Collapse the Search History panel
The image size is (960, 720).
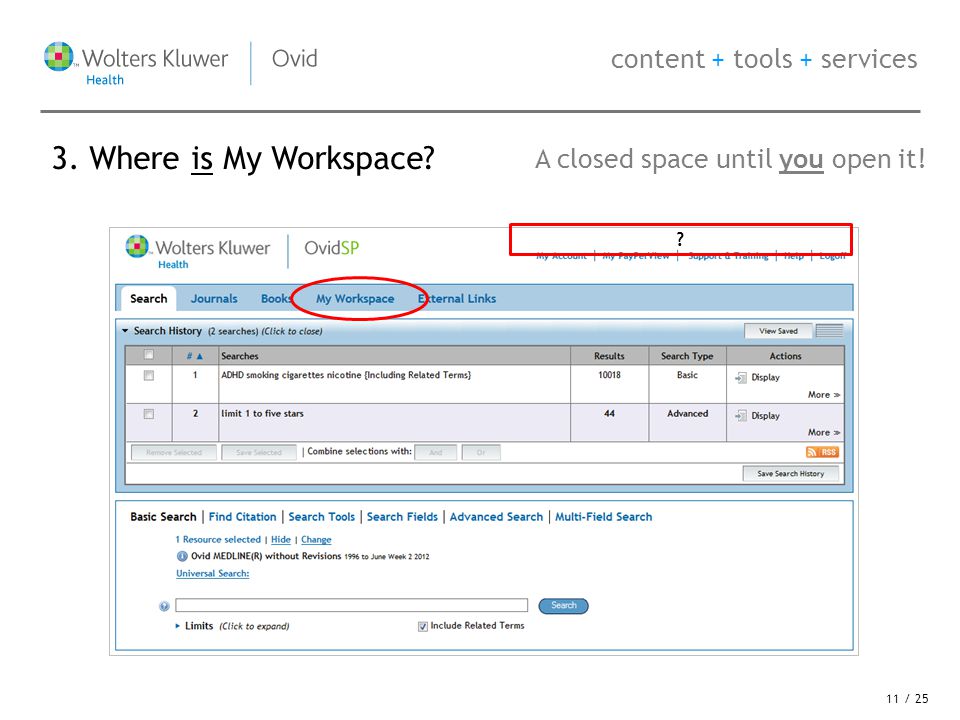pos(125,331)
